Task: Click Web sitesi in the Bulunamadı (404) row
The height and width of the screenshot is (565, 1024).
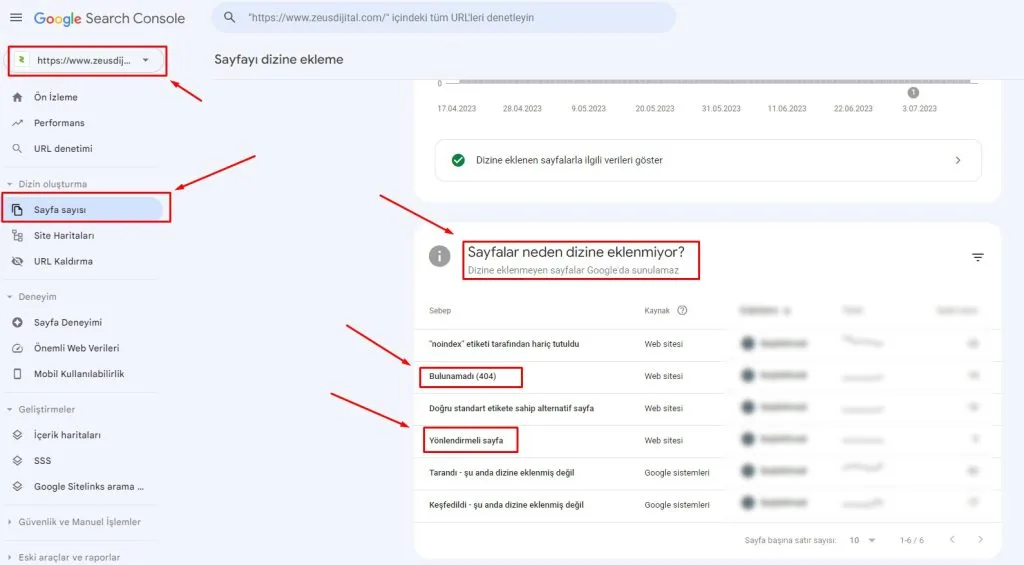Action: (x=664, y=376)
